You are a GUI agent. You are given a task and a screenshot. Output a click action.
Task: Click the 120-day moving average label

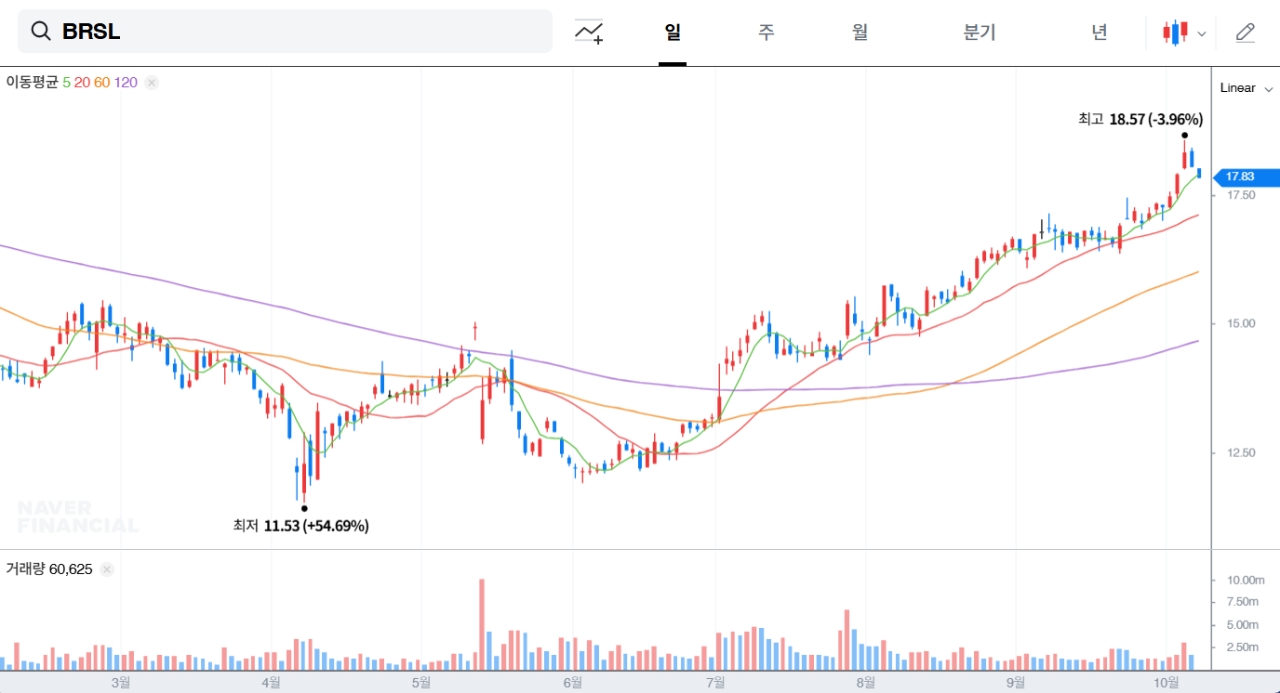click(126, 82)
